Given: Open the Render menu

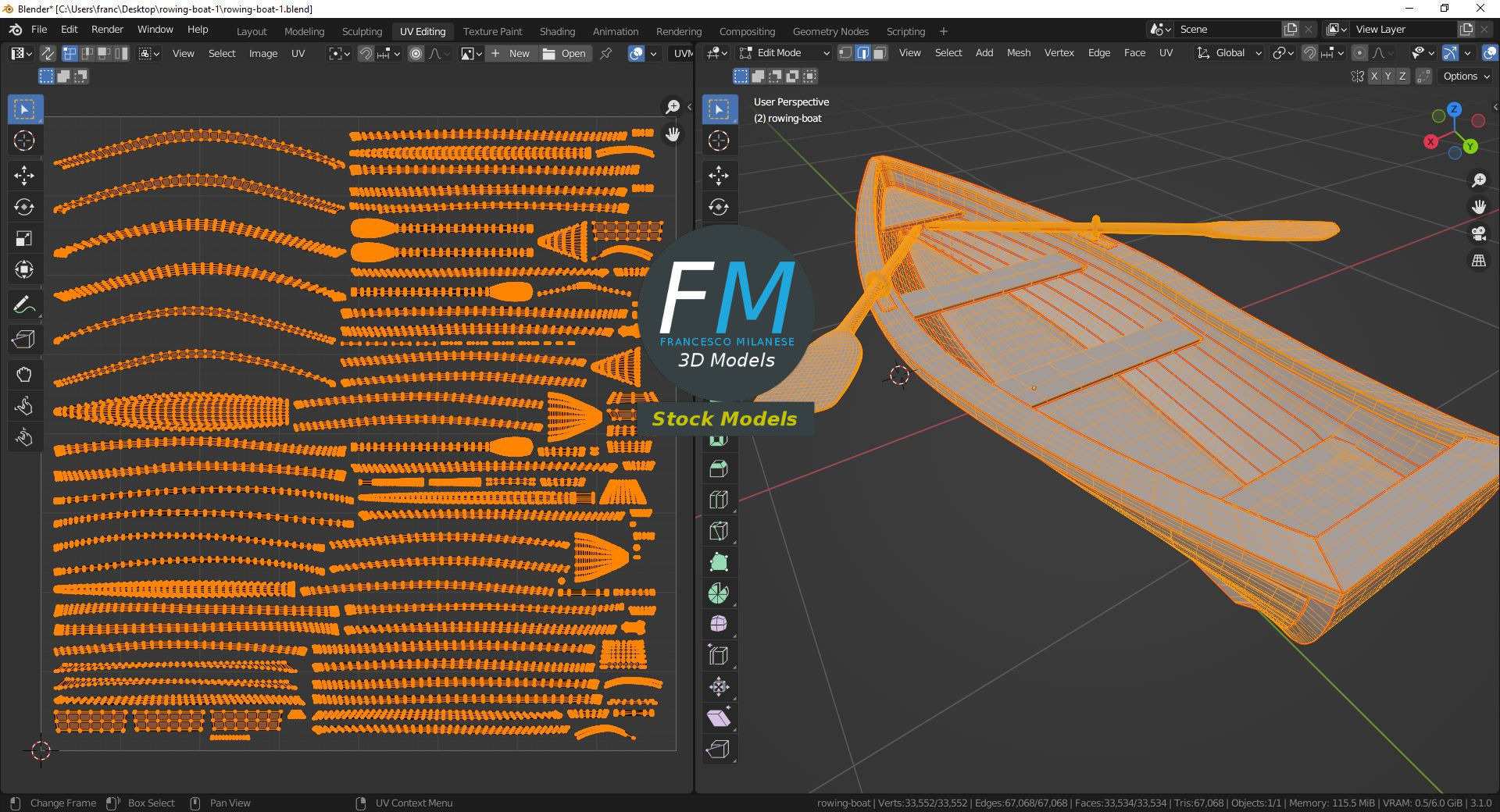Looking at the screenshot, I should pyautogui.click(x=107, y=29).
